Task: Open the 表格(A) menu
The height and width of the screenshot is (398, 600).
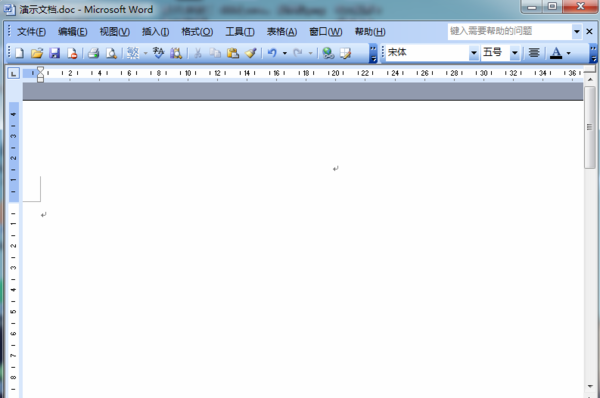Action: point(282,32)
